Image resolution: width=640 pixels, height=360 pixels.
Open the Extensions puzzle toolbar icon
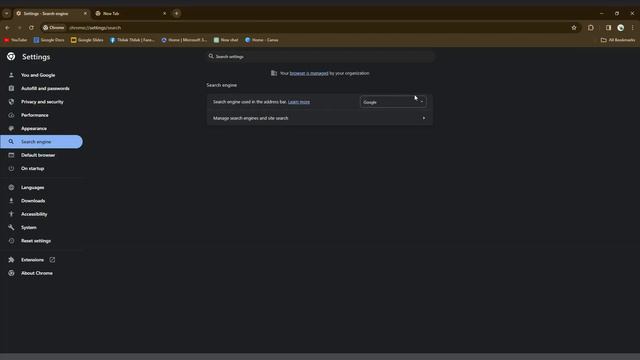coord(591,28)
